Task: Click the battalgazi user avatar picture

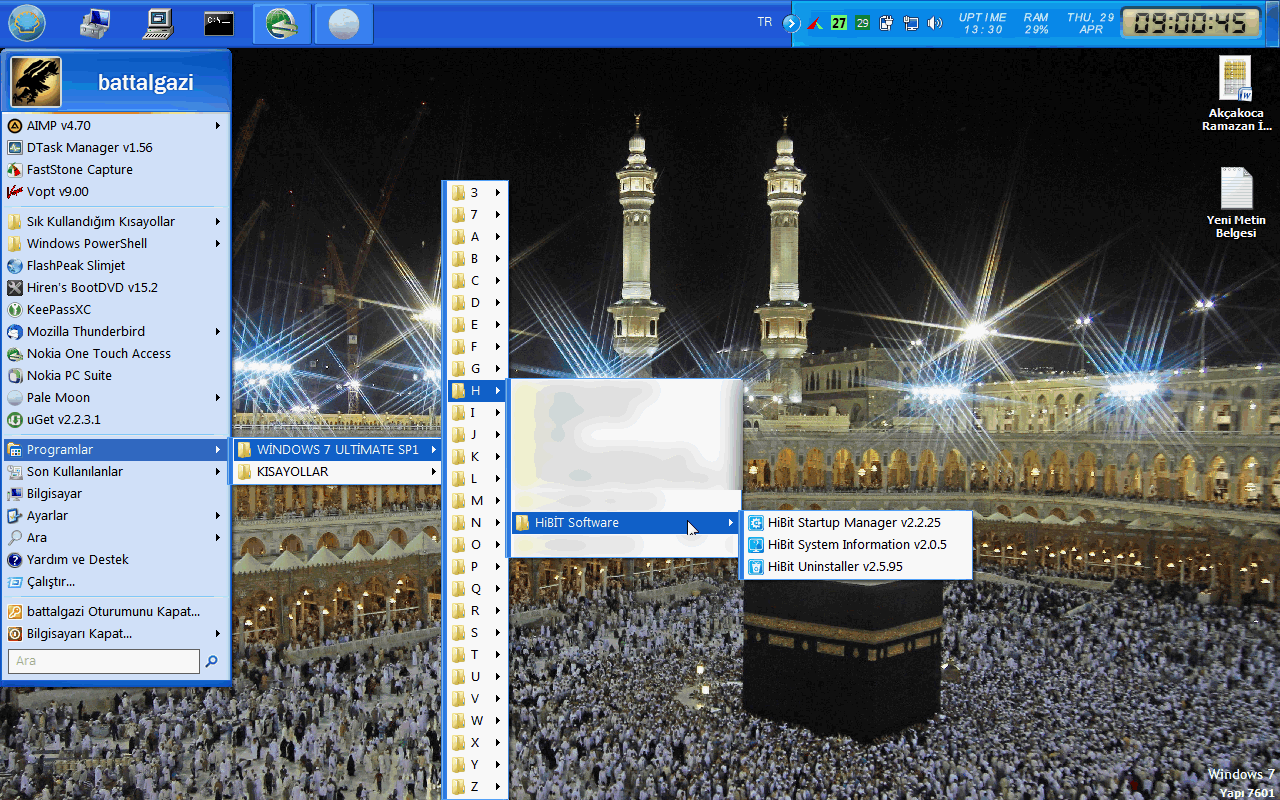Action: point(36,82)
